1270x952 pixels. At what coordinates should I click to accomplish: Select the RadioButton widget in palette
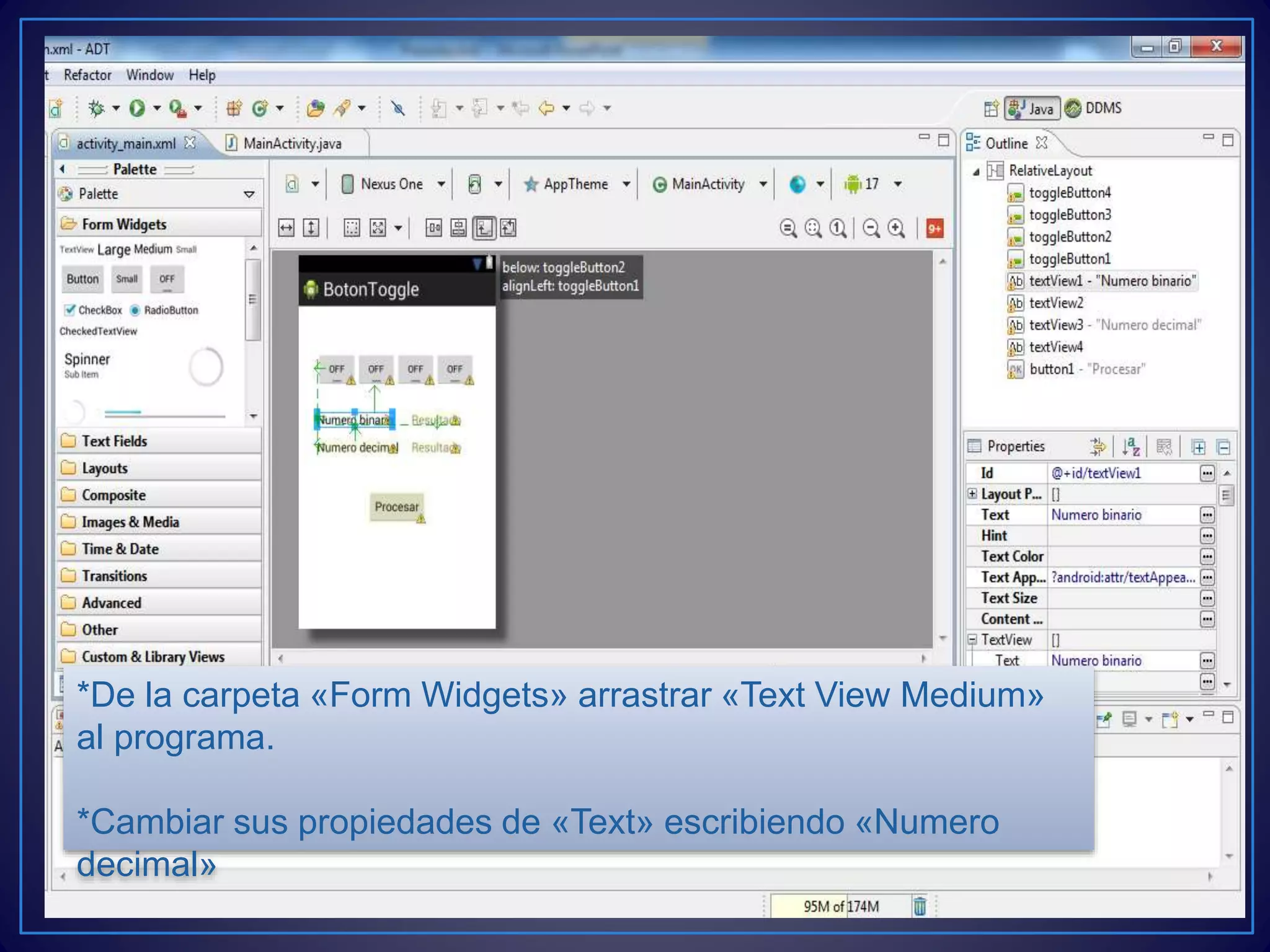pos(164,310)
